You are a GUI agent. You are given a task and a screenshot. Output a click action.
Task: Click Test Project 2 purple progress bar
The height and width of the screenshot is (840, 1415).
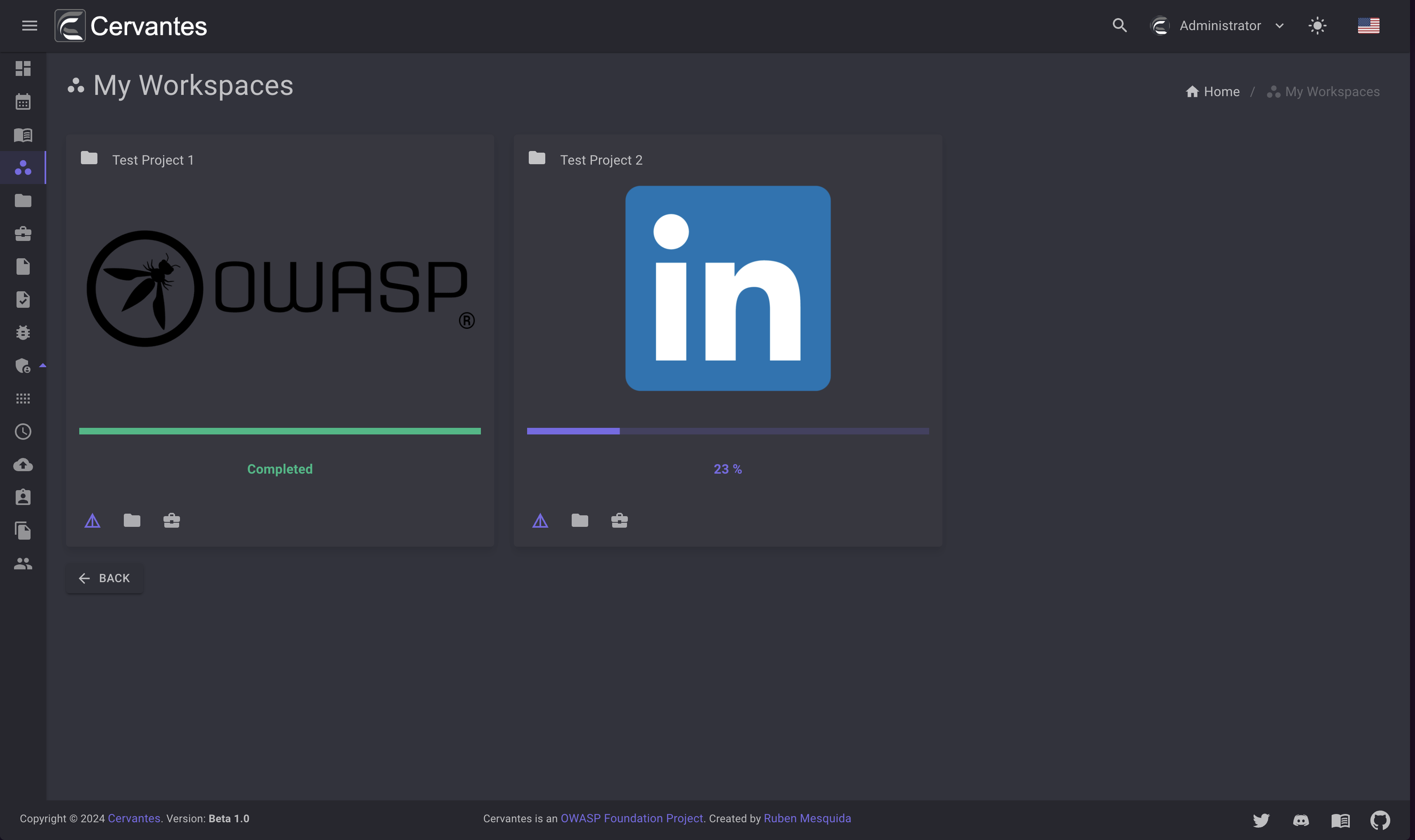[728, 431]
